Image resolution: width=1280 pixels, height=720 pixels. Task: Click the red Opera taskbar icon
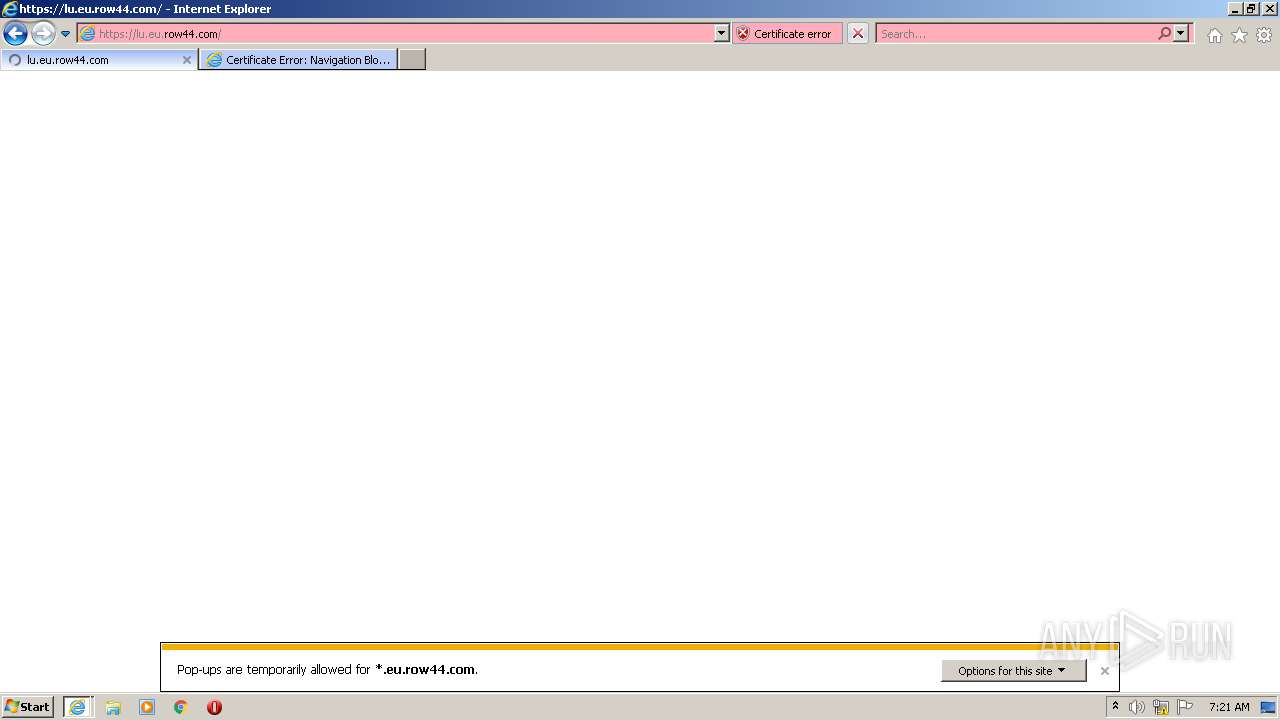(x=214, y=707)
